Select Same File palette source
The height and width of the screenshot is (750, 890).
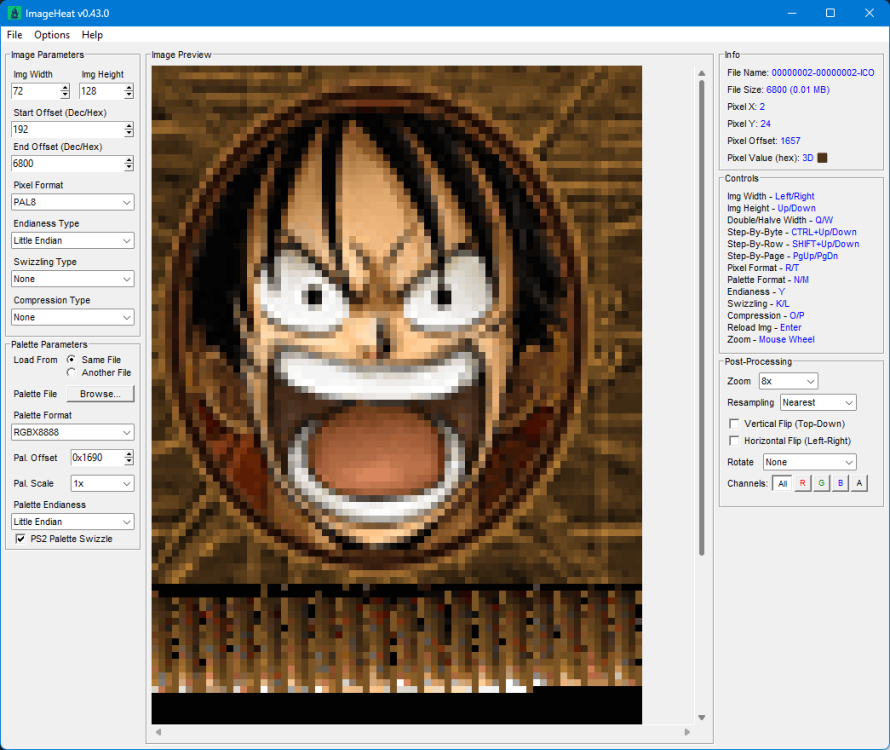click(71, 359)
